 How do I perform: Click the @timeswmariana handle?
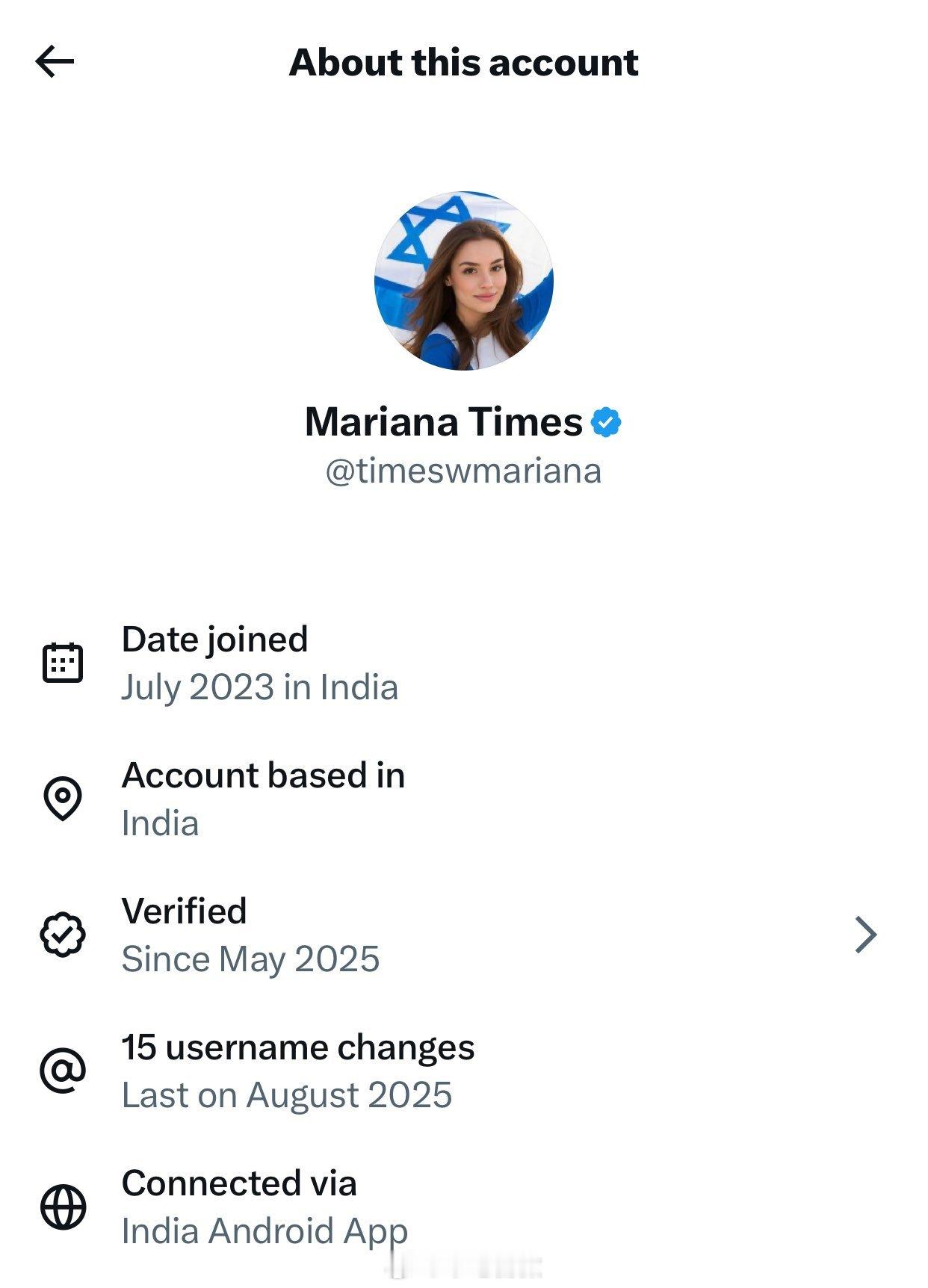463,471
